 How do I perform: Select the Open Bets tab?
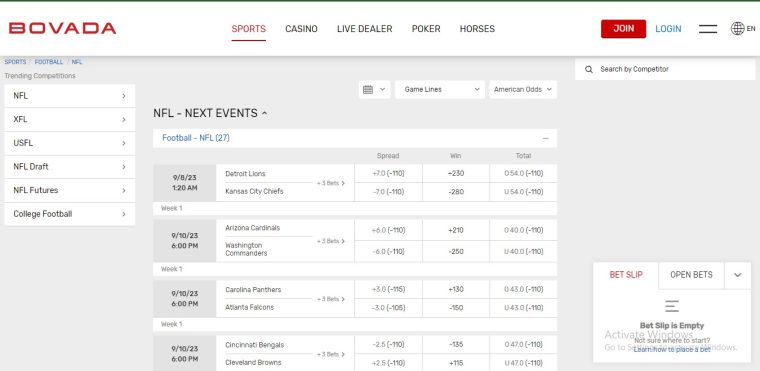pos(691,275)
